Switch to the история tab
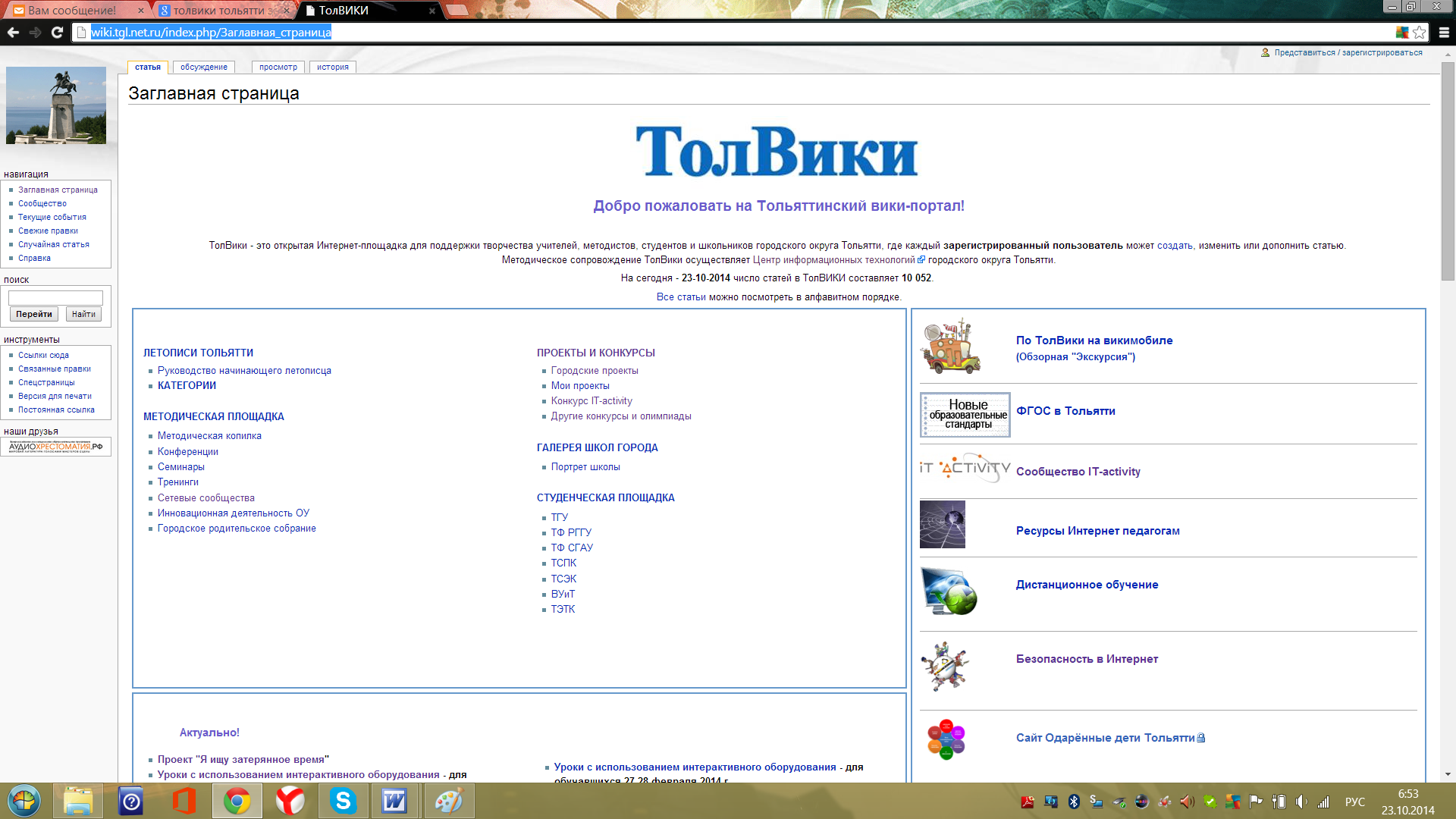This screenshot has height=819, width=1456. (x=332, y=67)
